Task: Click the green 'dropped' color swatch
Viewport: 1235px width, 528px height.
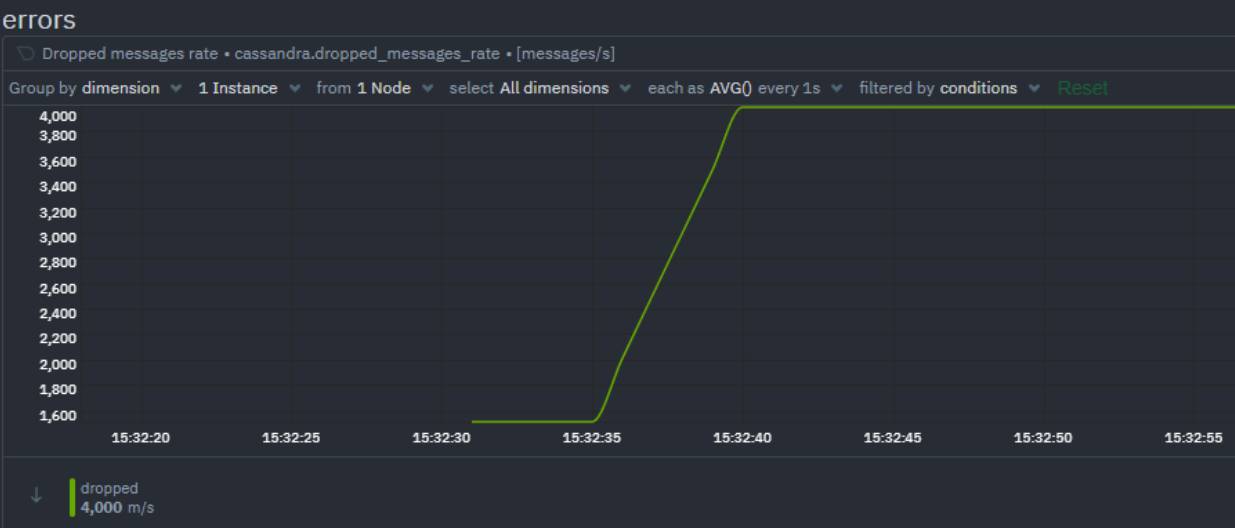Action: [72, 497]
